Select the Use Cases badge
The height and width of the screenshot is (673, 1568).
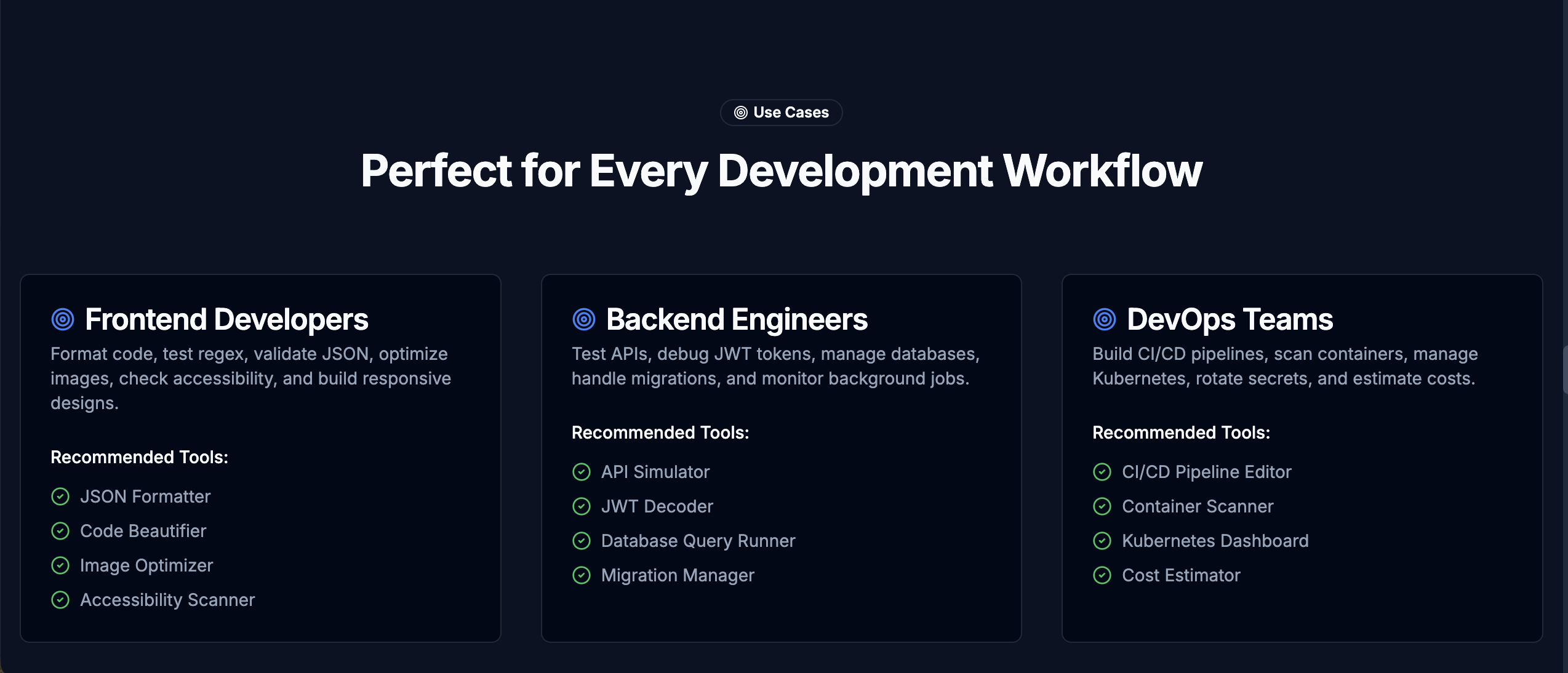[x=781, y=113]
